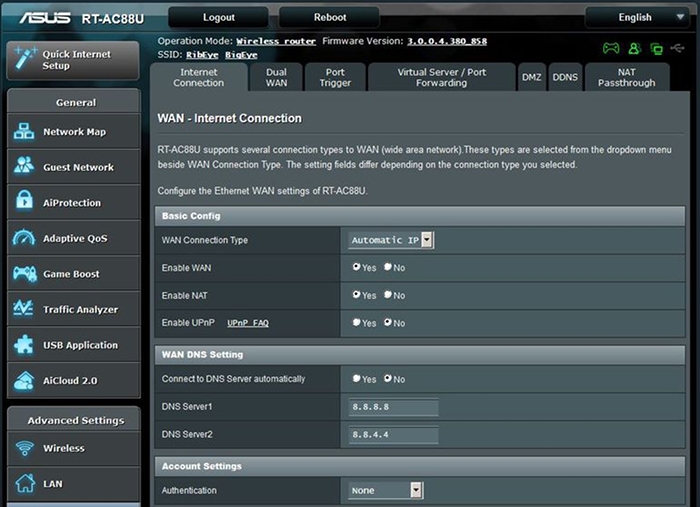Viewport: 700px width, 507px height.
Task: Click the WAN DNS Setting section header
Action: click(x=420, y=355)
